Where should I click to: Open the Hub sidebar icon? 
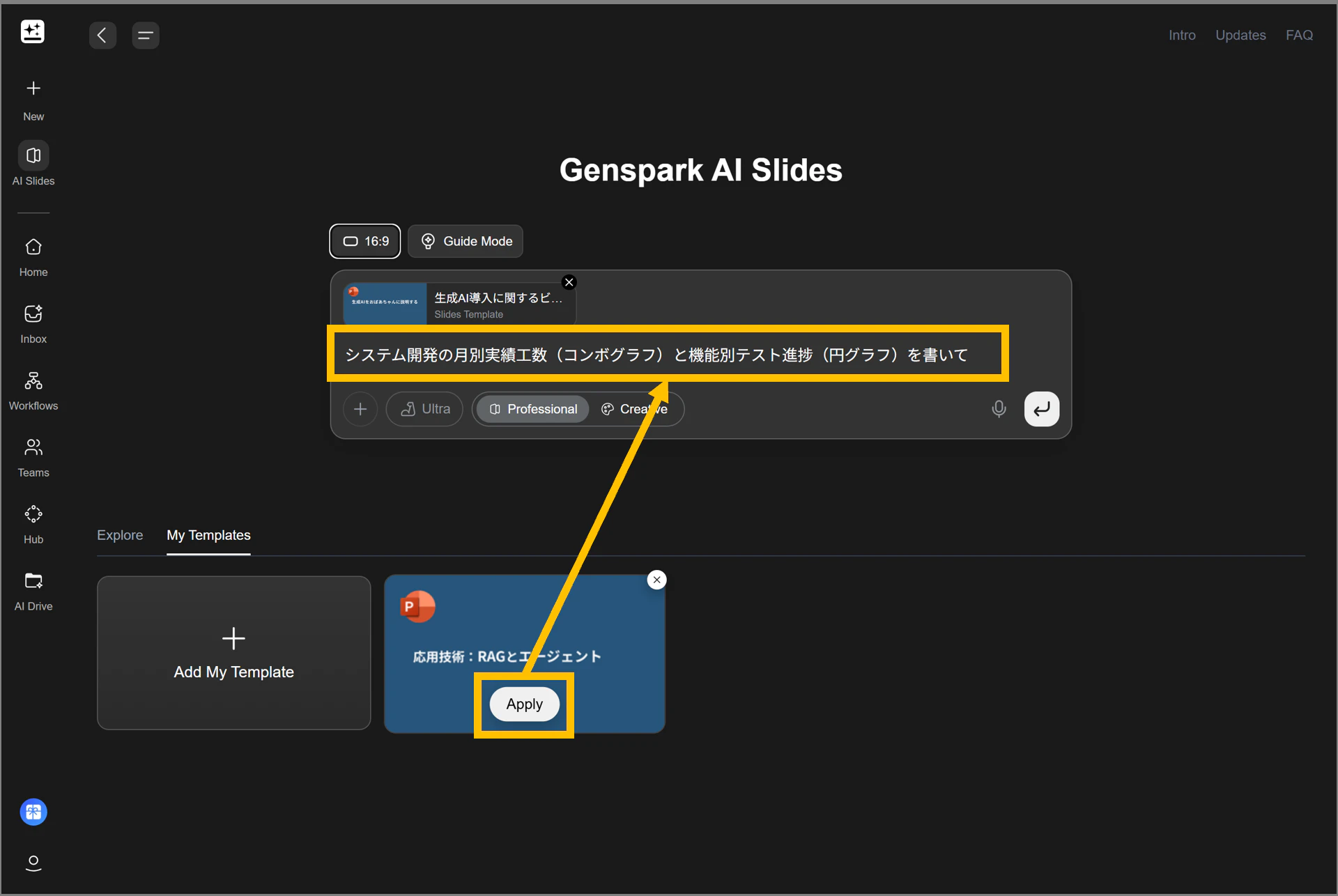[x=33, y=514]
